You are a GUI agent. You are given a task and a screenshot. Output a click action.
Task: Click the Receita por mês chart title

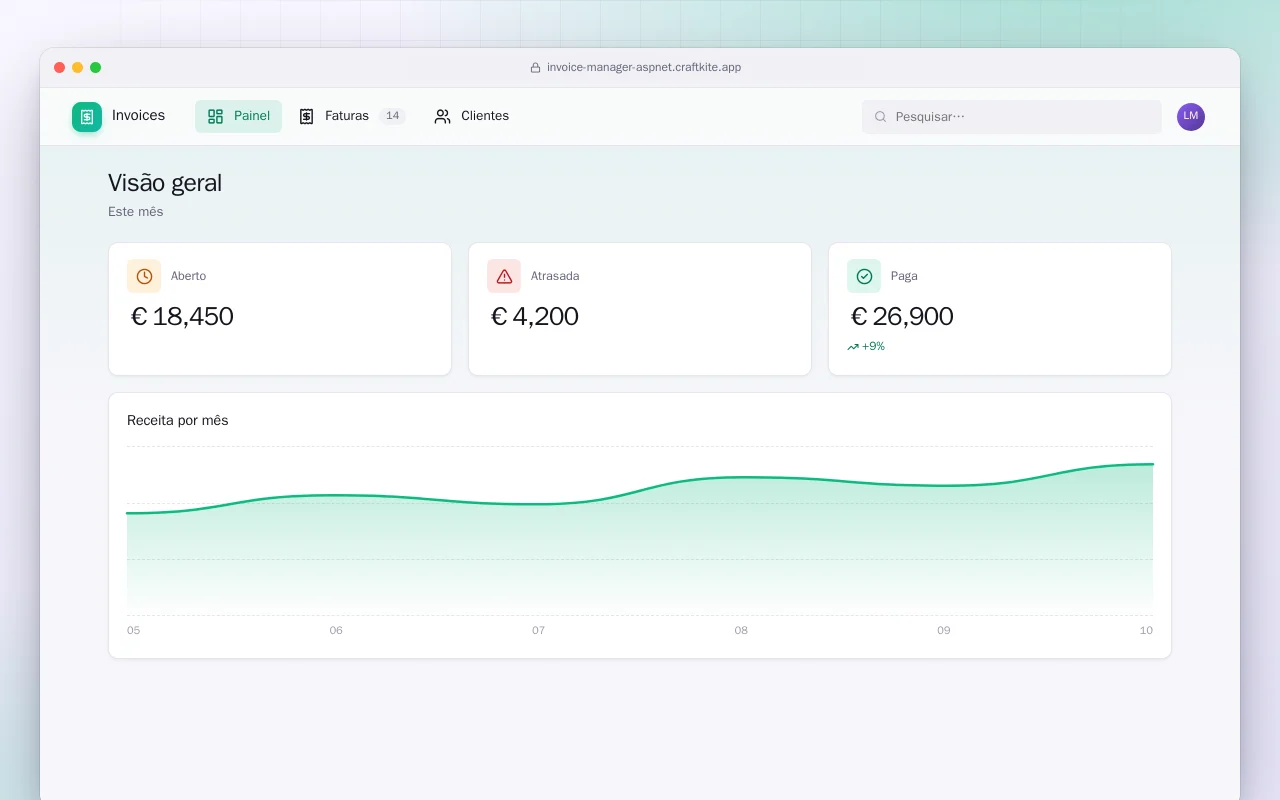pos(178,421)
